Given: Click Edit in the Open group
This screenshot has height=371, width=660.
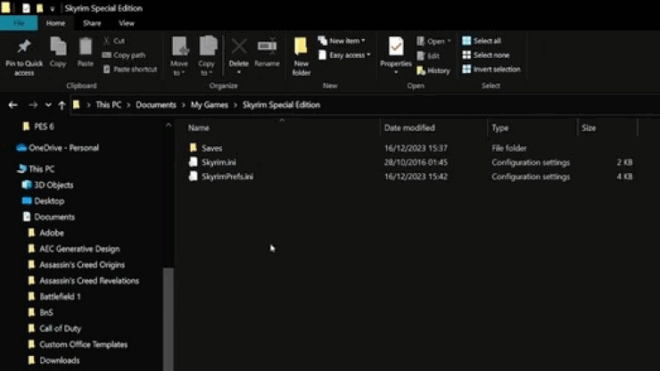Looking at the screenshot, I should click(428, 56).
